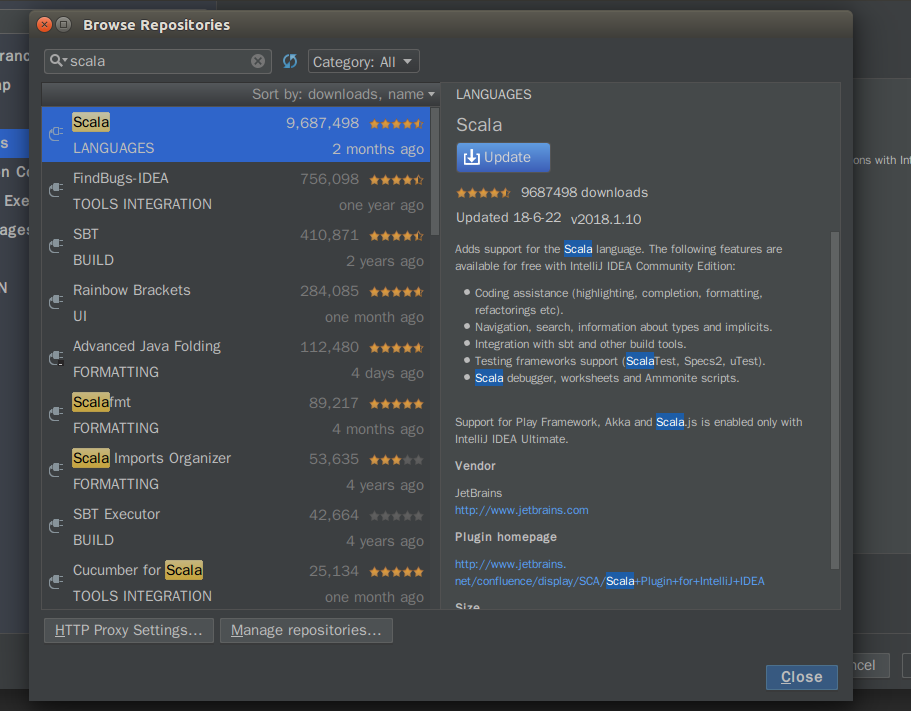Select the Cucumber for Scala plugin
The height and width of the screenshot is (711, 911).
coord(236,582)
